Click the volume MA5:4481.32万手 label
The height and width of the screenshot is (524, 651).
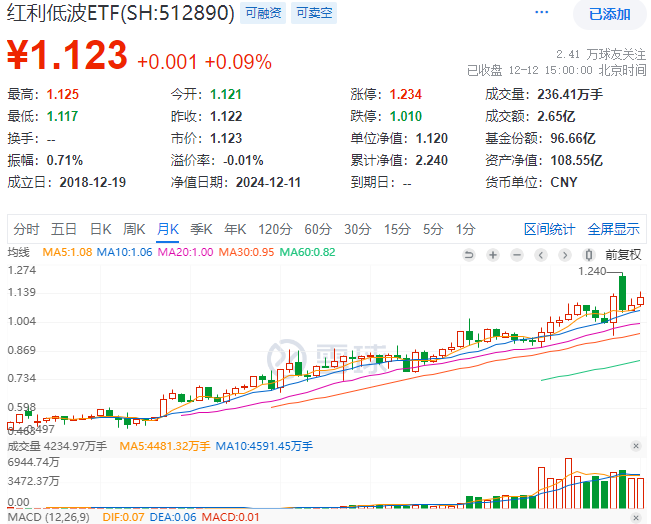click(x=165, y=446)
